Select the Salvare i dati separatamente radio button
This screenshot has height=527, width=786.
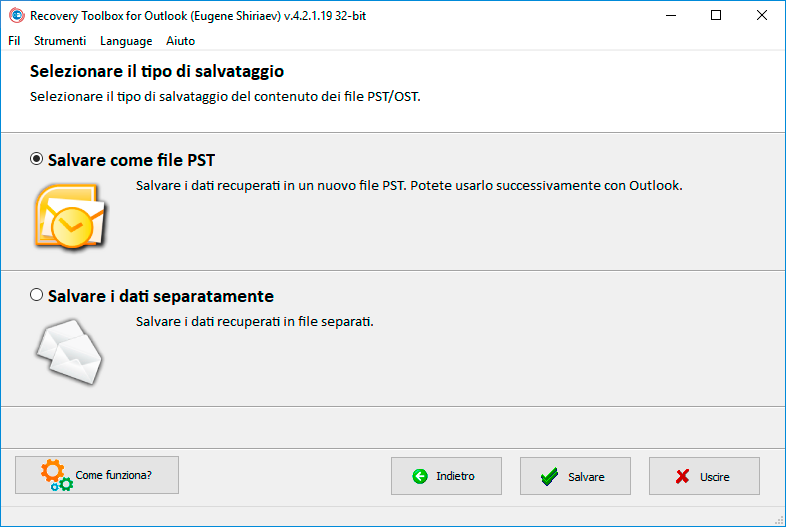36,294
